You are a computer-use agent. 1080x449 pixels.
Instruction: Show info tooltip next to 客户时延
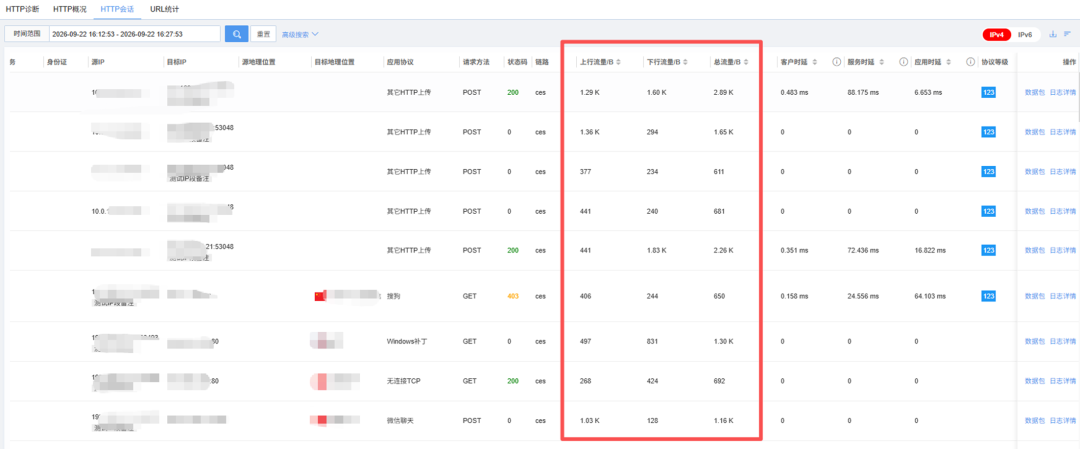(837, 62)
